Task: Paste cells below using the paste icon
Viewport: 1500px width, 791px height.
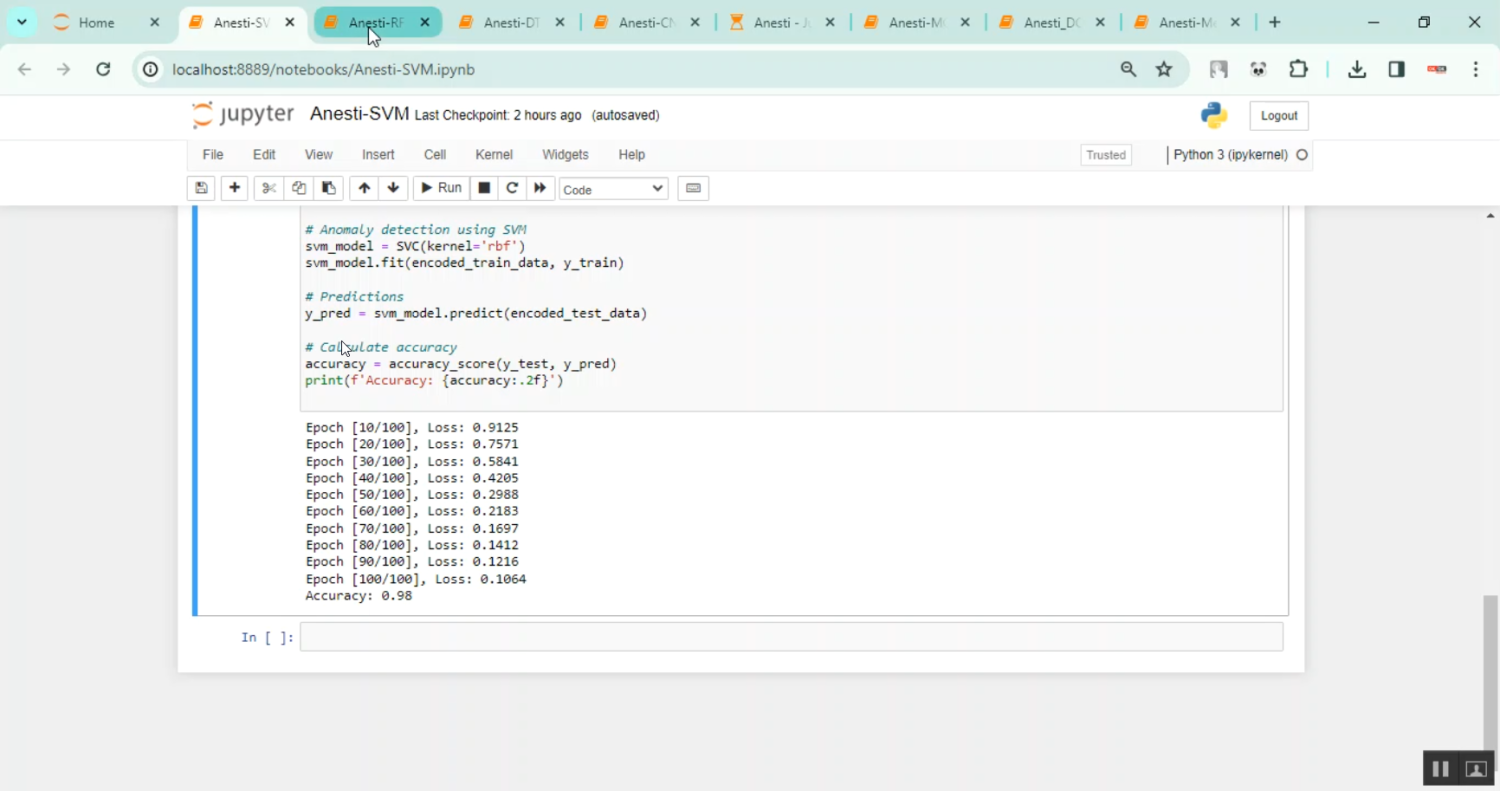Action: point(328,188)
